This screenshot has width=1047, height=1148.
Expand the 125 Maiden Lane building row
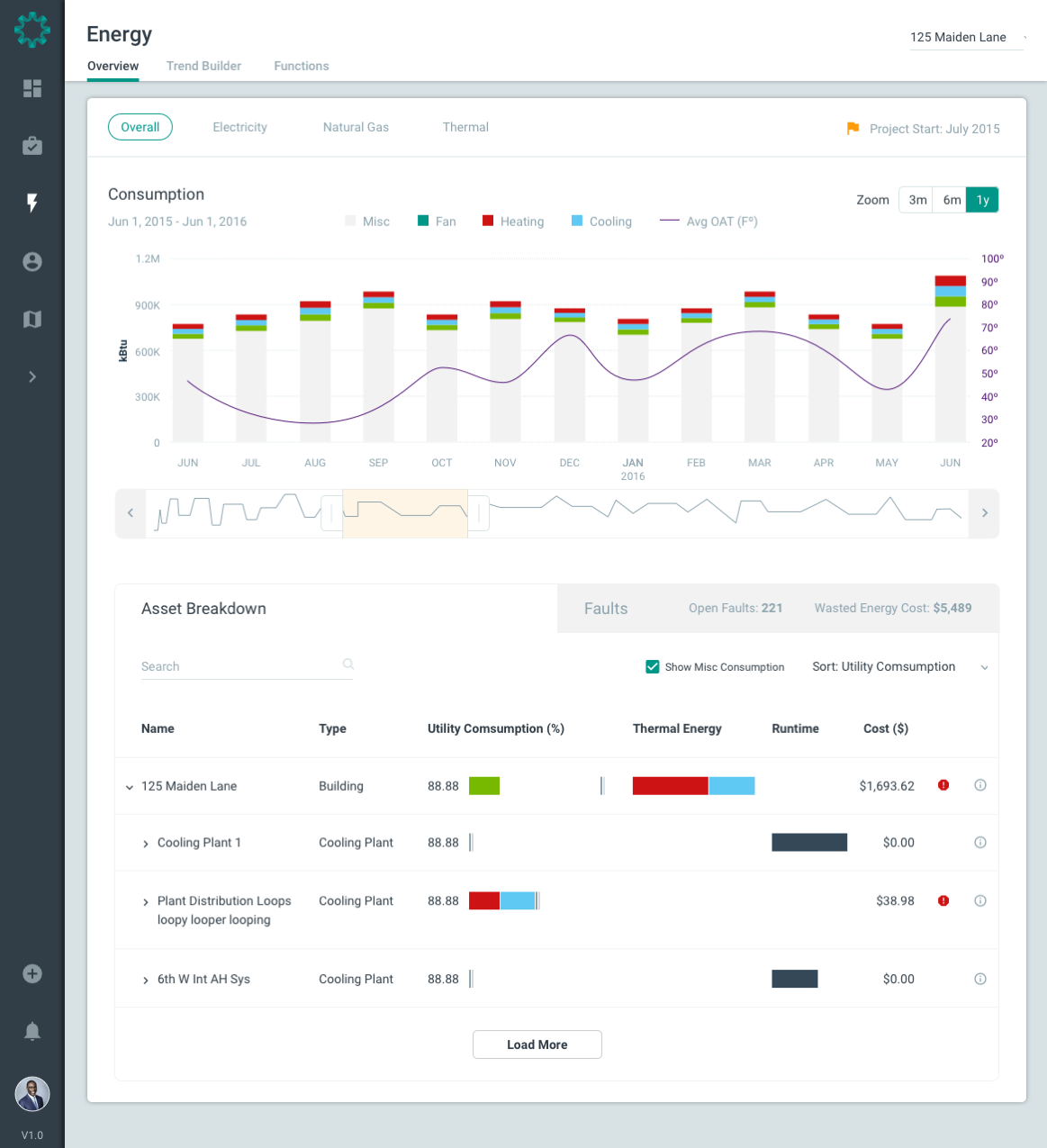129,786
